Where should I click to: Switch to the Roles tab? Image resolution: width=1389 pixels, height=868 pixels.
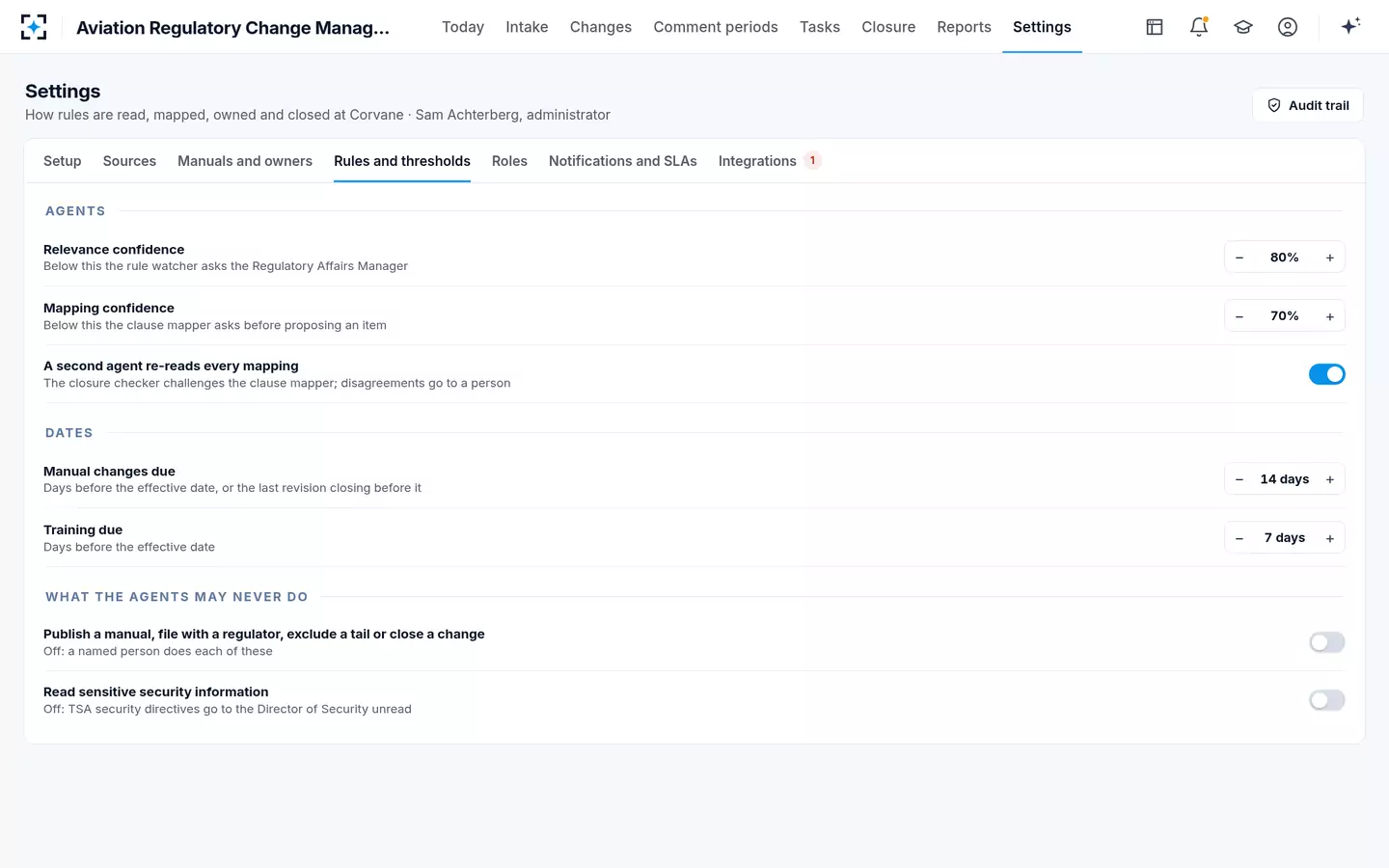[x=509, y=161]
